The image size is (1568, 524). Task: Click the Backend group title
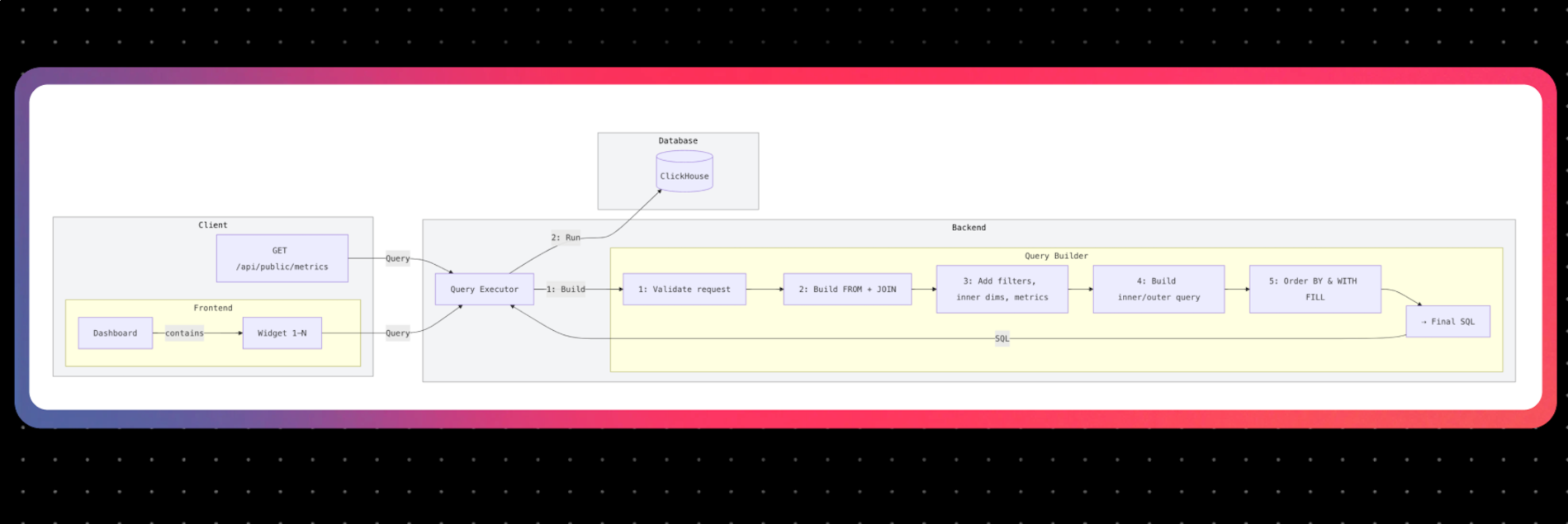(x=969, y=228)
